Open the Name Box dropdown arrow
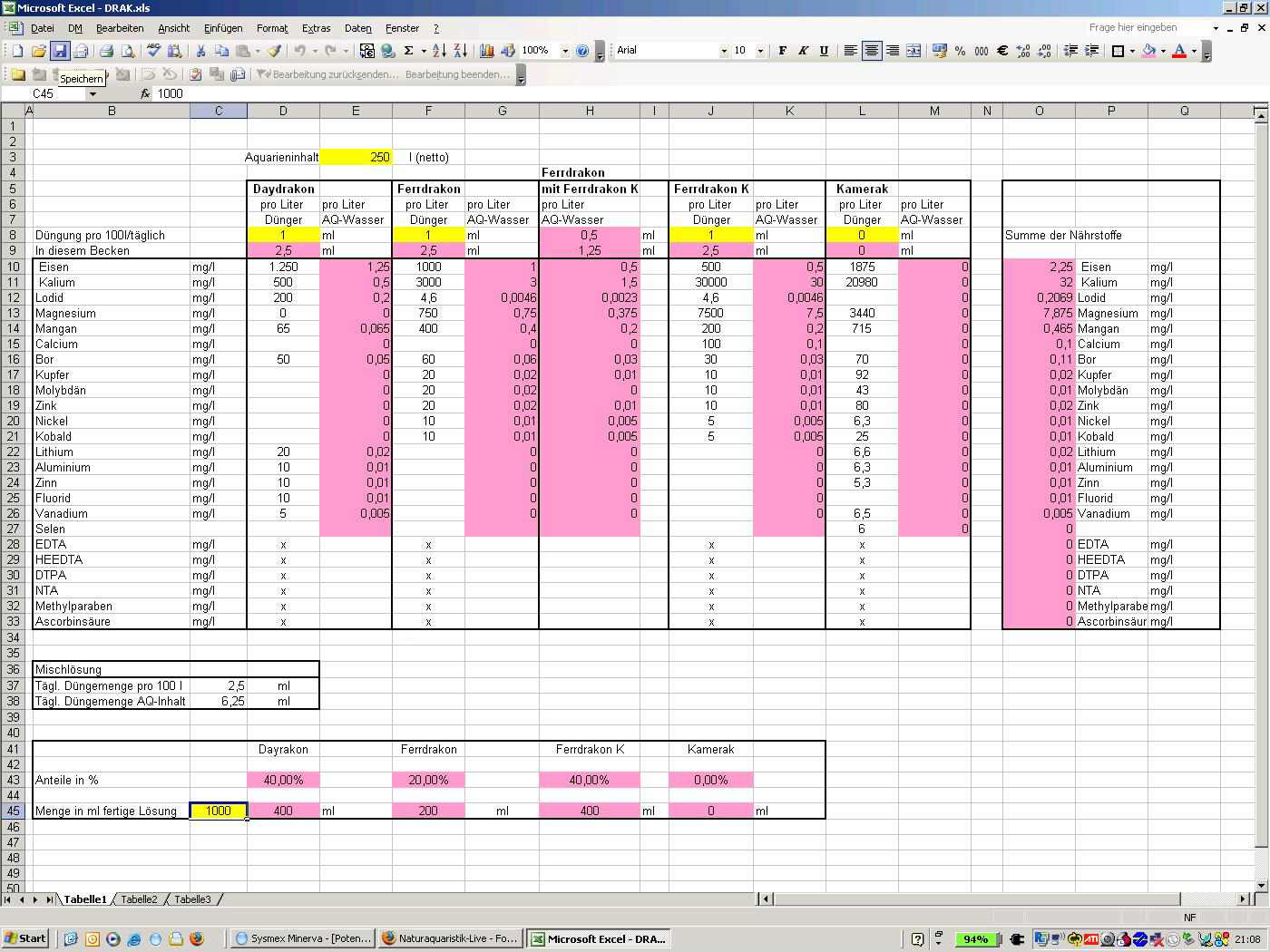This screenshot has width=1270, height=952. coord(93,93)
